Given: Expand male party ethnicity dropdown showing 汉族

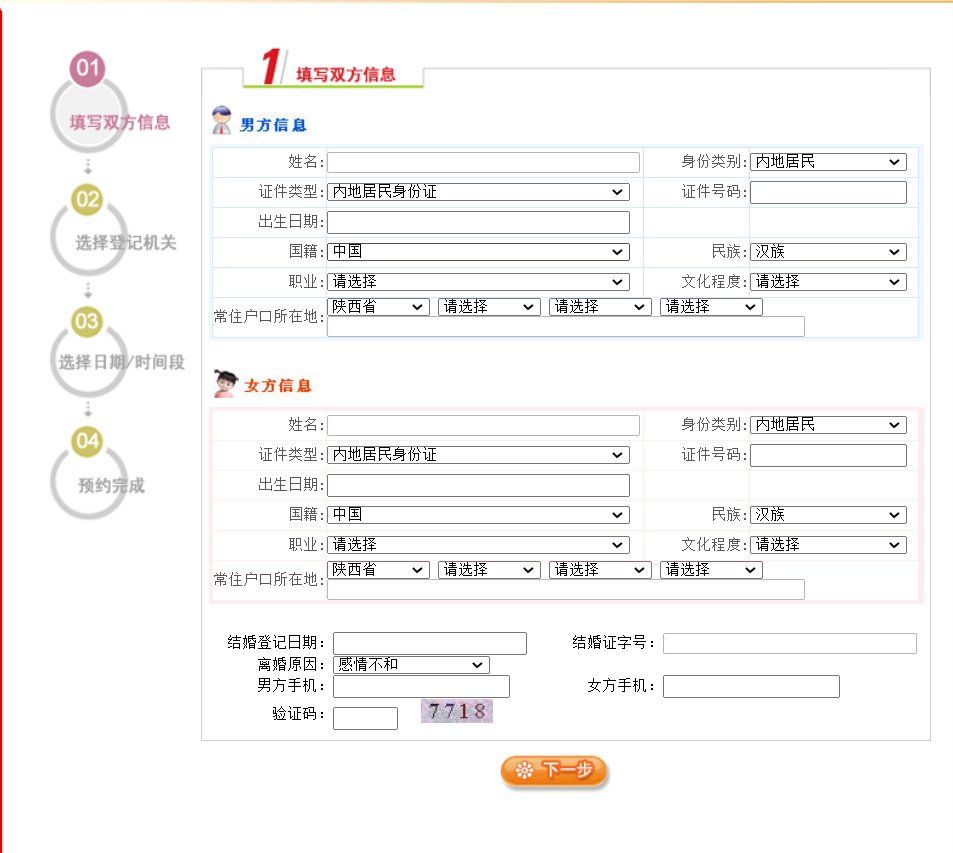Looking at the screenshot, I should pyautogui.click(x=827, y=252).
